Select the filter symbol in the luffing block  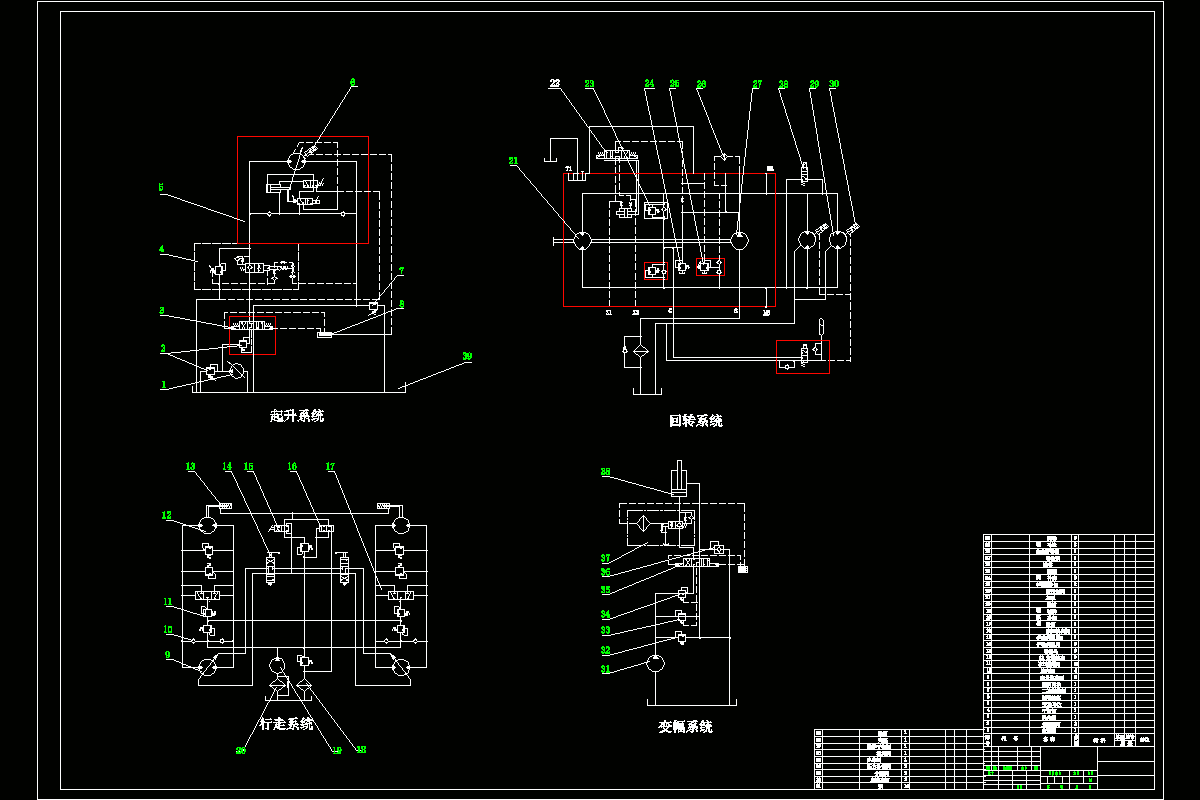click(x=644, y=524)
